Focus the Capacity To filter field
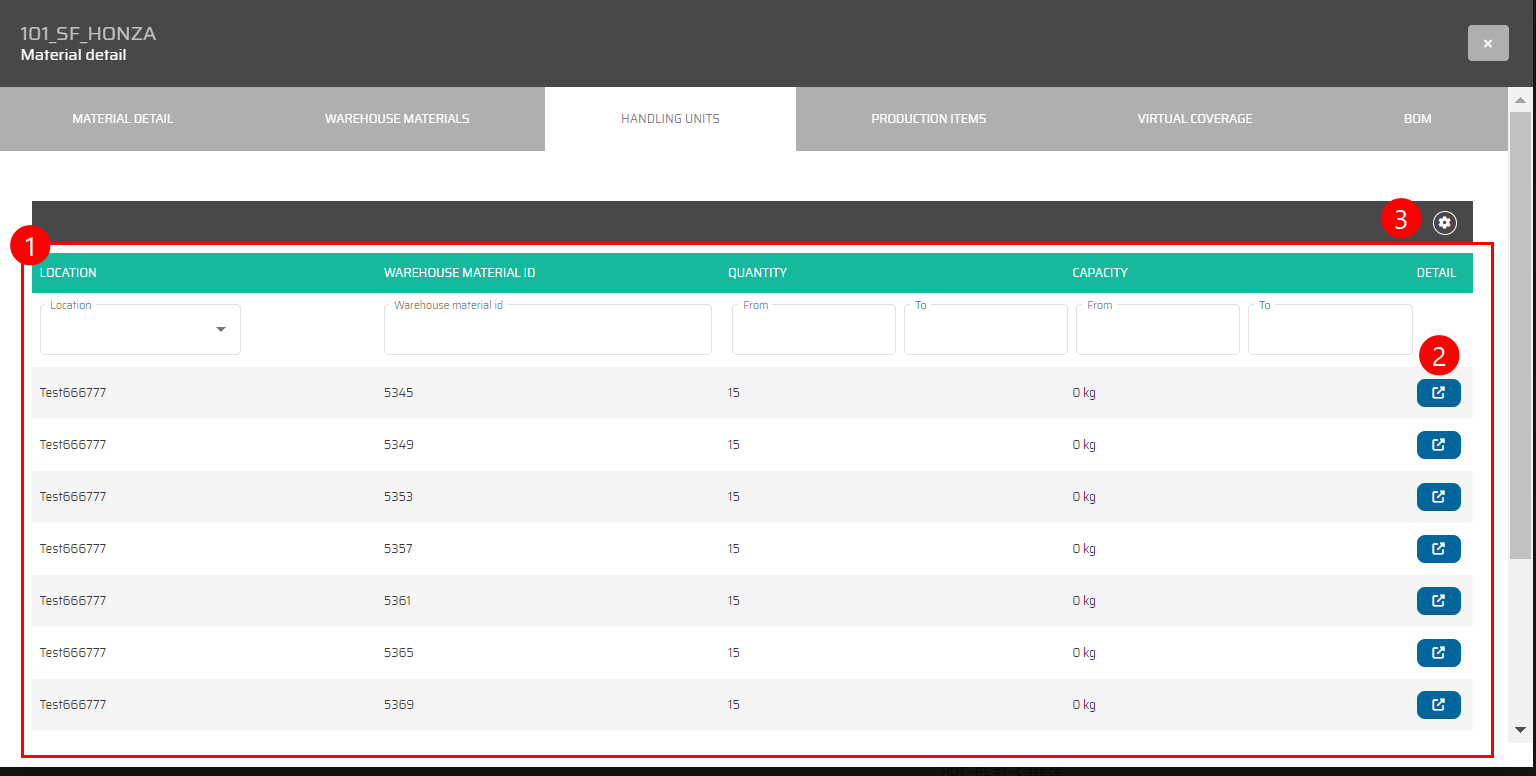This screenshot has width=1536, height=776. coord(1329,332)
